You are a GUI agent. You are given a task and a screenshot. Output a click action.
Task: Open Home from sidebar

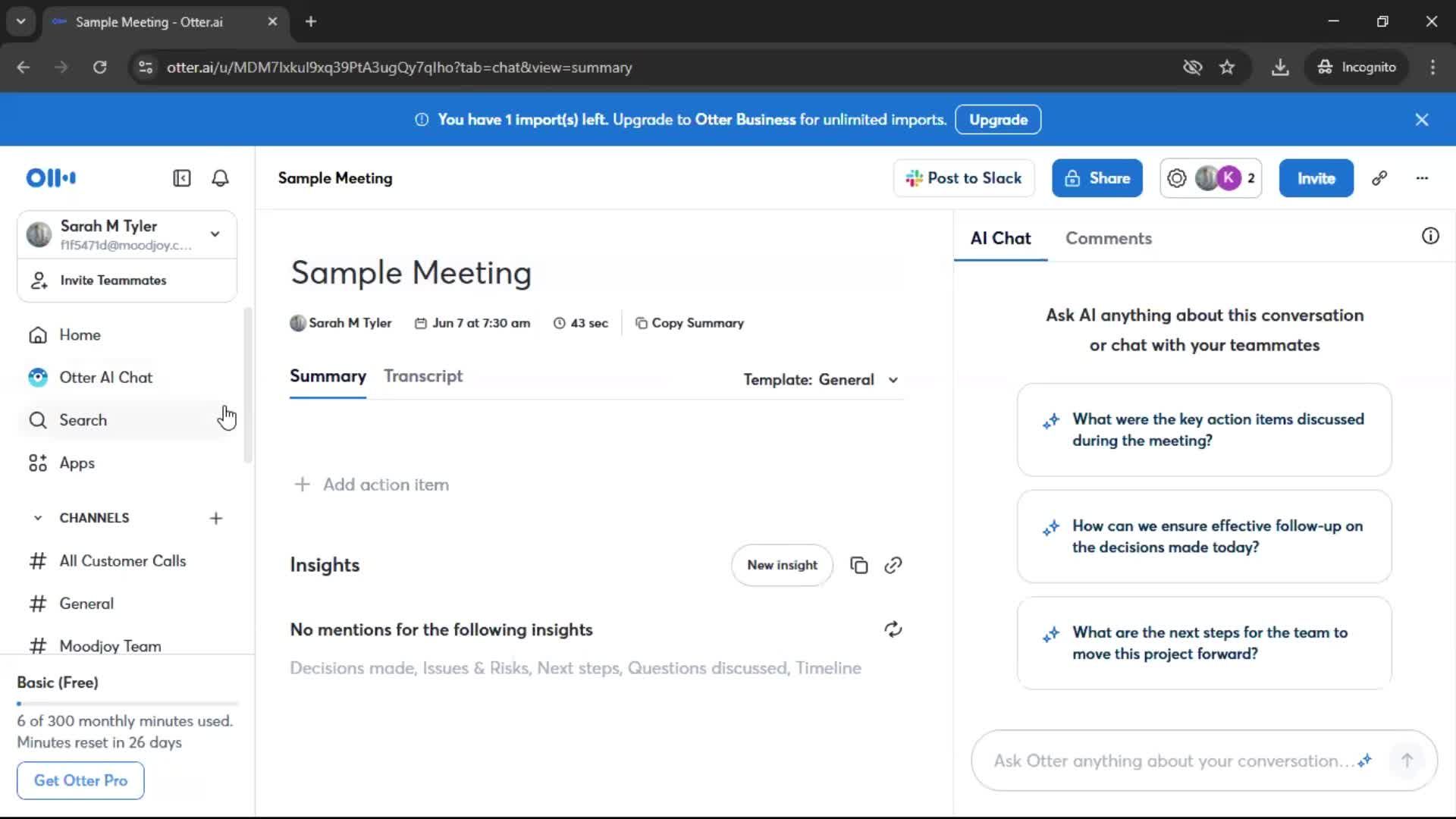[x=127, y=334]
